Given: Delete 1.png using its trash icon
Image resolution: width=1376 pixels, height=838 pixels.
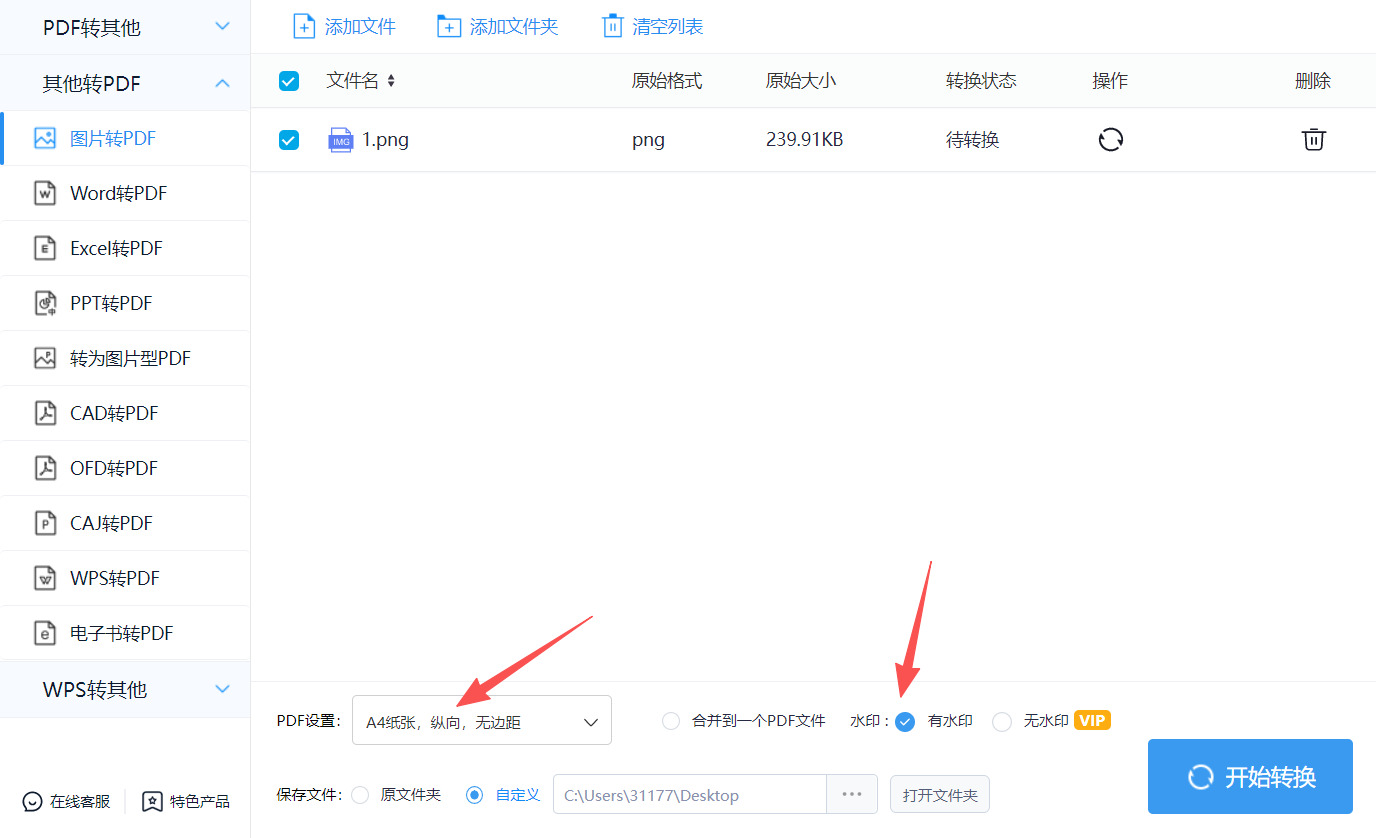Looking at the screenshot, I should point(1313,140).
